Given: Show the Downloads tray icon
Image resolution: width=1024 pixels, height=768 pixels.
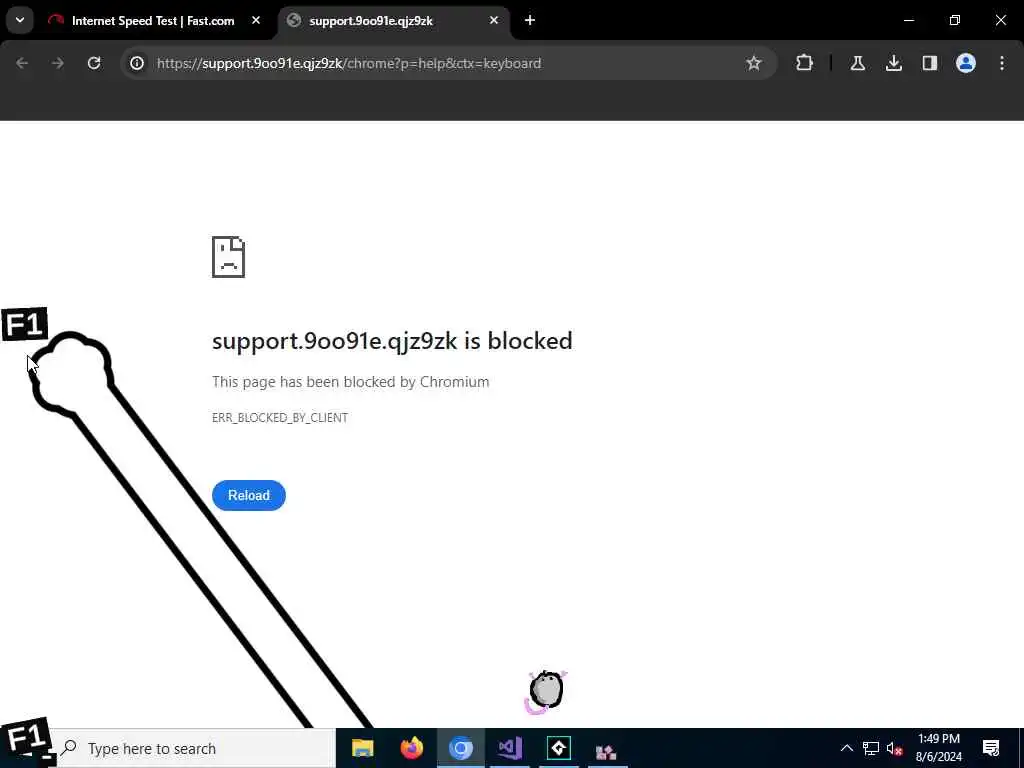Looking at the screenshot, I should (893, 63).
